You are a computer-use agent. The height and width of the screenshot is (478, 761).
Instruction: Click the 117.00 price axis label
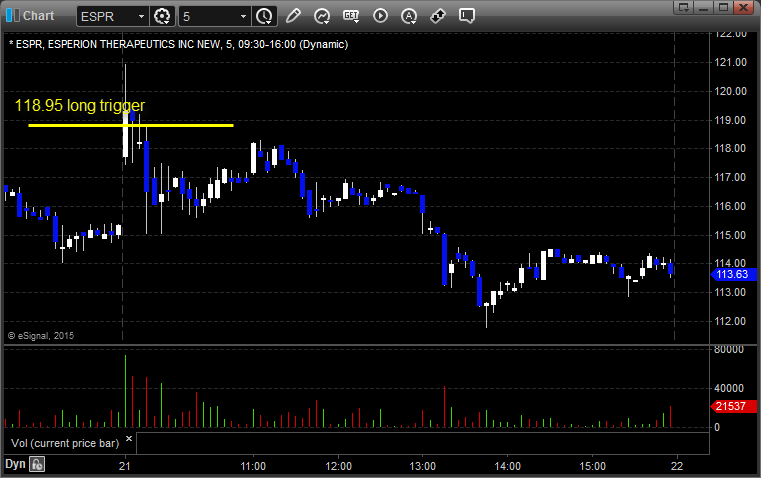click(730, 177)
